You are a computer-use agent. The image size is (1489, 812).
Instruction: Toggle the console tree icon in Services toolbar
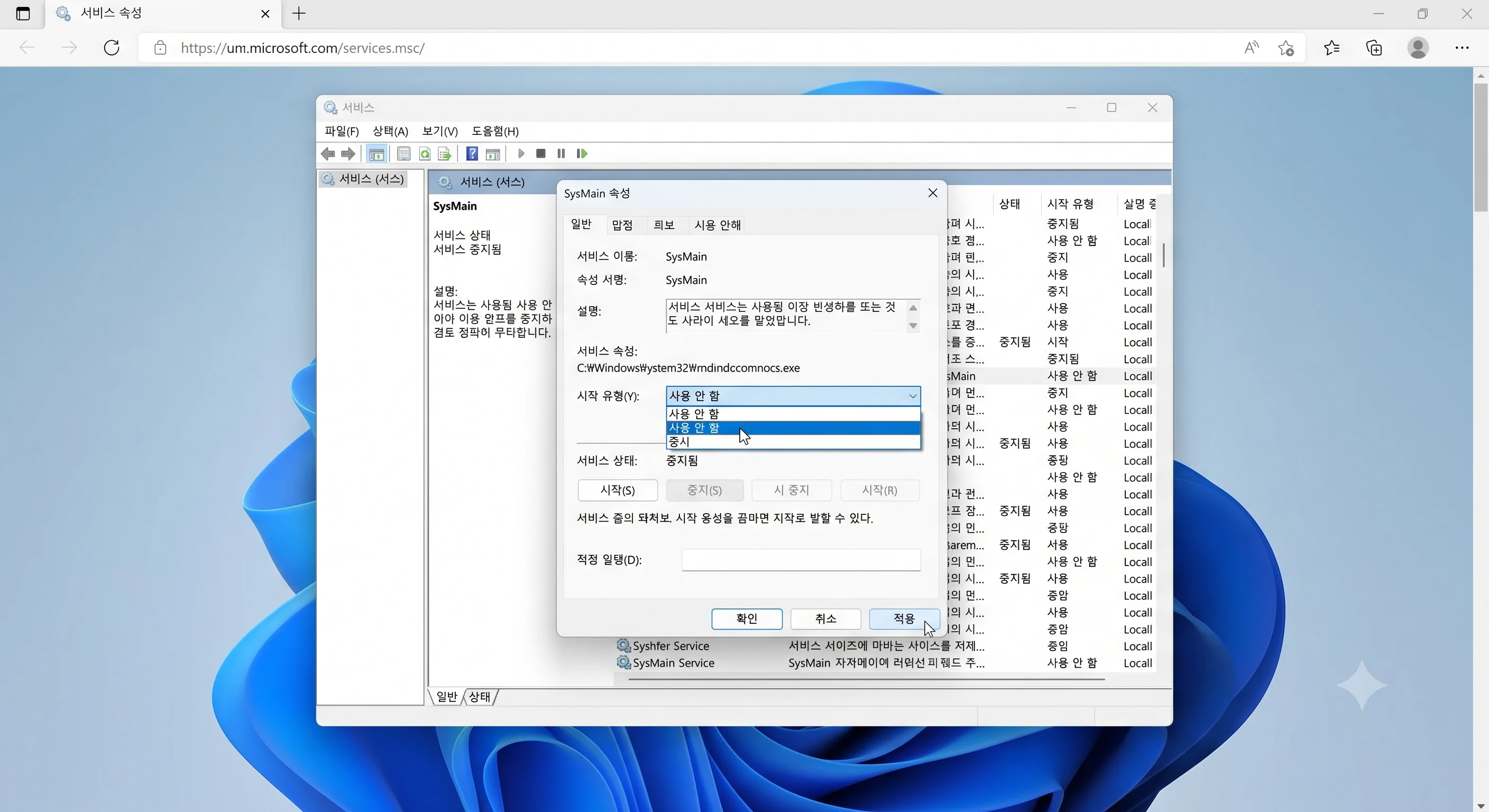click(x=376, y=154)
